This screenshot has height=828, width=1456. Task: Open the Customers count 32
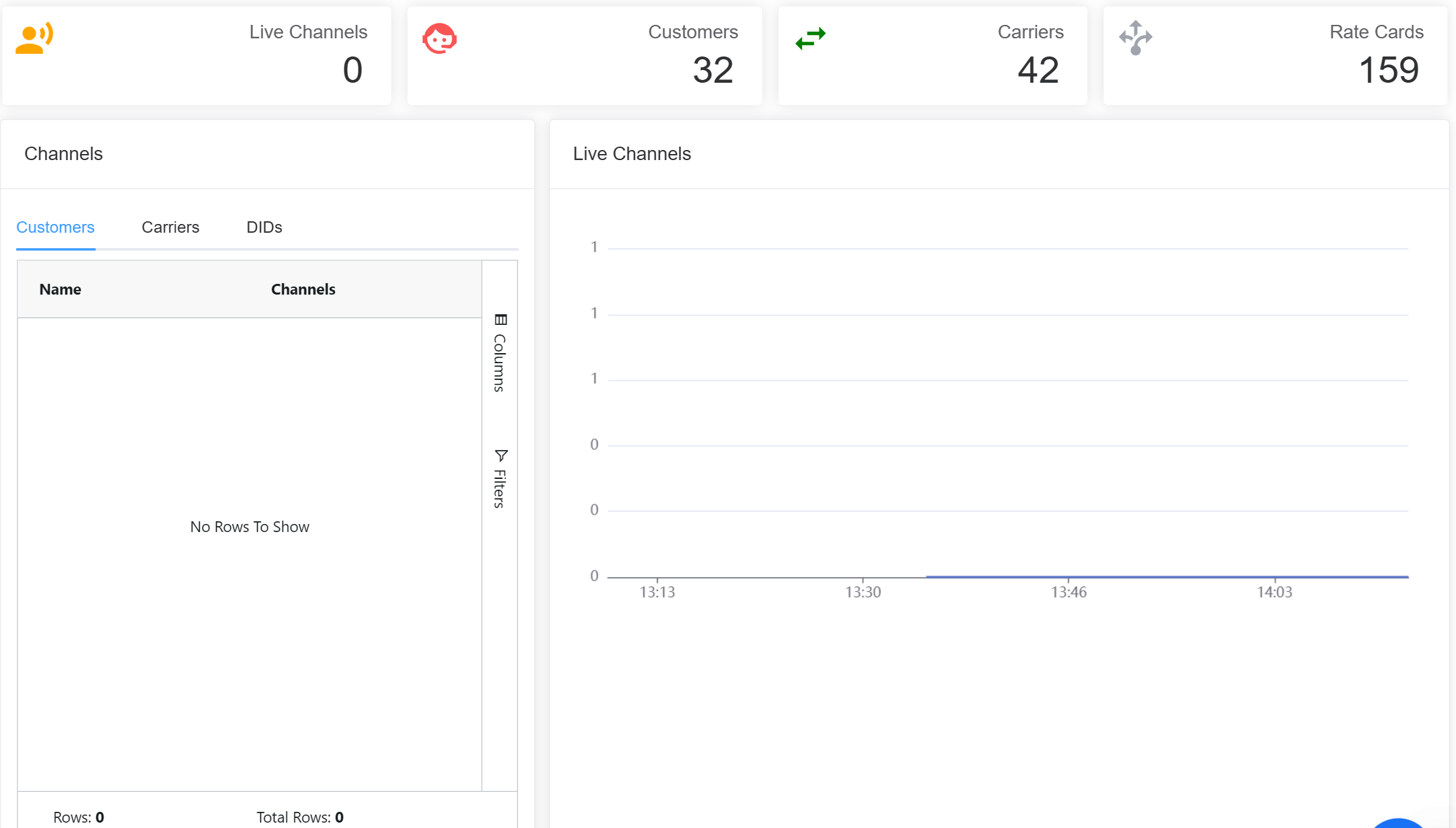click(x=713, y=70)
